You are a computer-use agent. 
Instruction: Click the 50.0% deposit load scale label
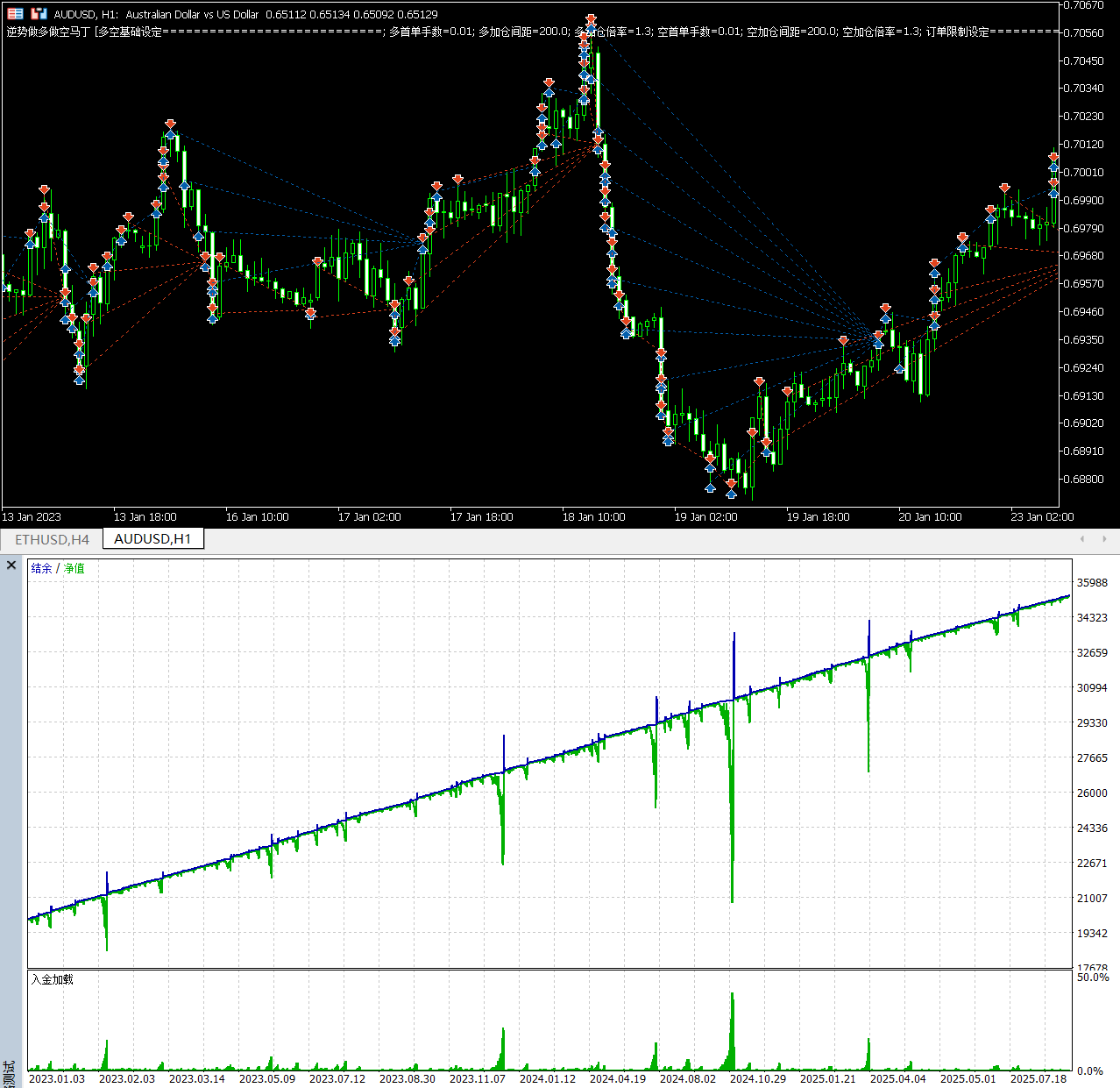[x=1092, y=977]
